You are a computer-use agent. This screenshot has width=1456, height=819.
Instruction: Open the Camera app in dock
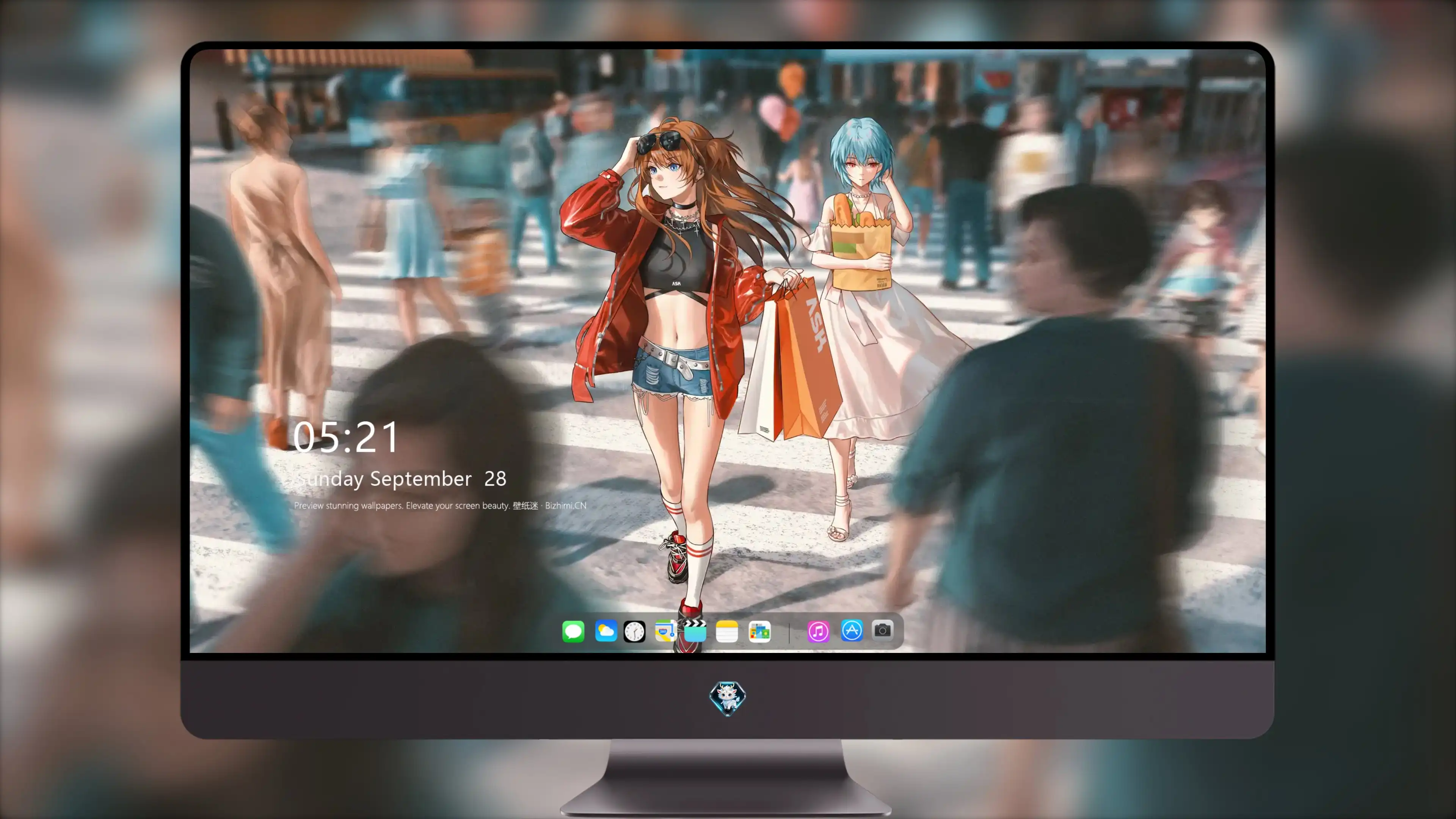[882, 630]
